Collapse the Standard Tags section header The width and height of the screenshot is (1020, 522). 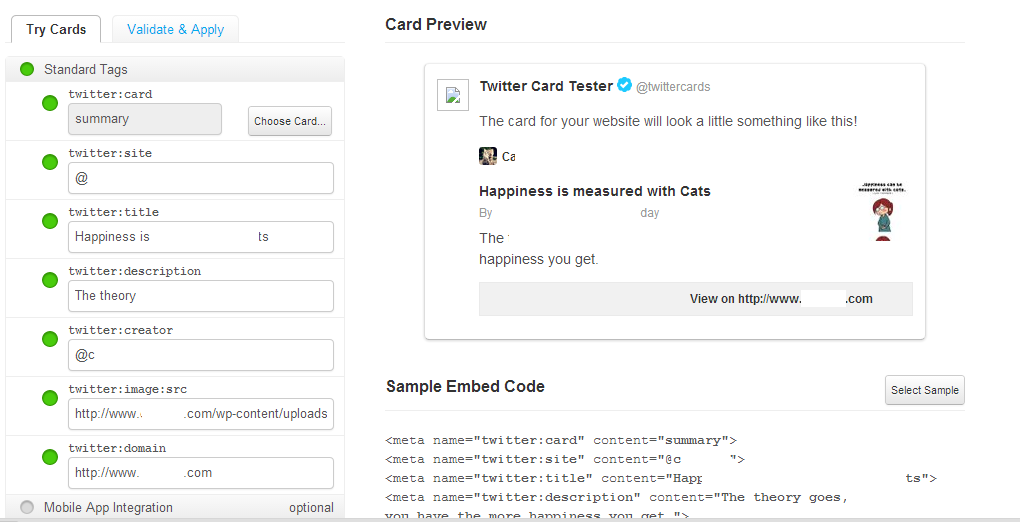175,69
